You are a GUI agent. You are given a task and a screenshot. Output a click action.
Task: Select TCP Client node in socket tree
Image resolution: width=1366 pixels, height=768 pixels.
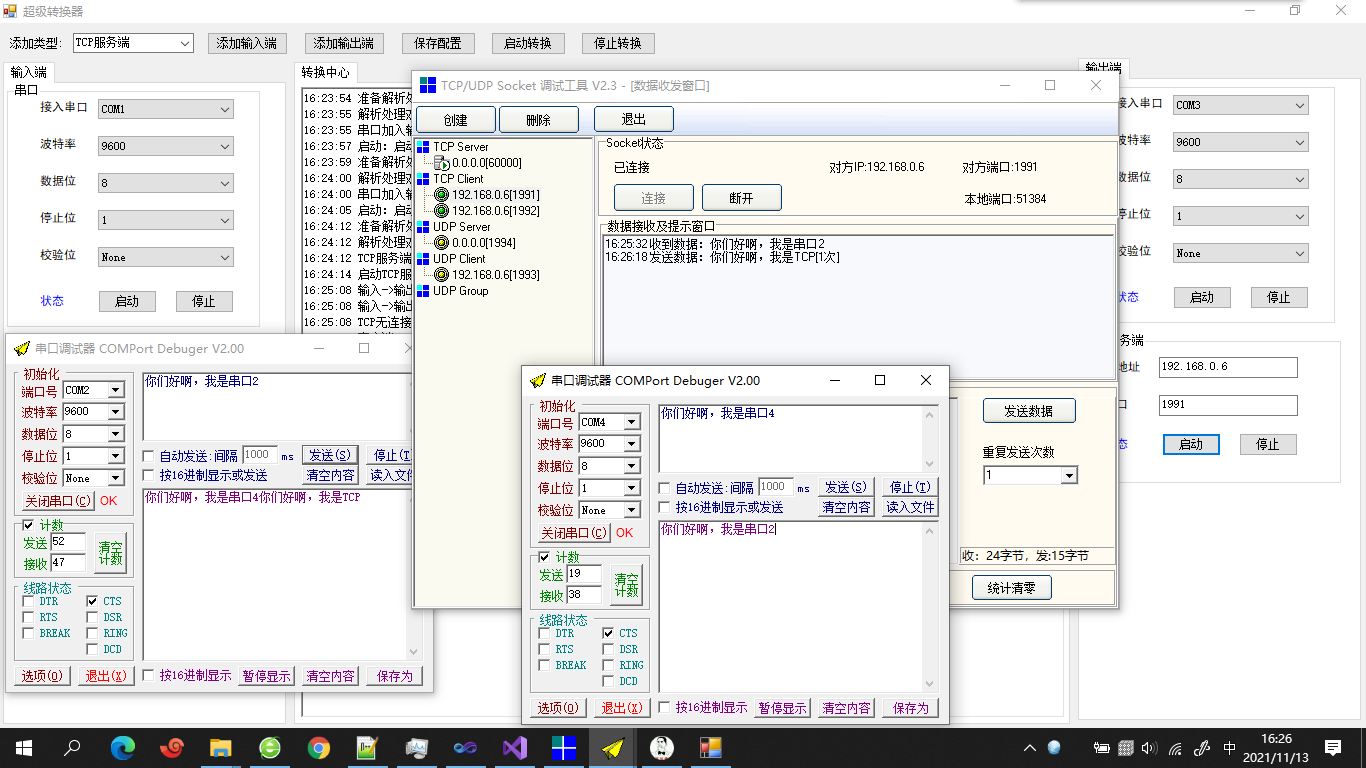point(458,179)
